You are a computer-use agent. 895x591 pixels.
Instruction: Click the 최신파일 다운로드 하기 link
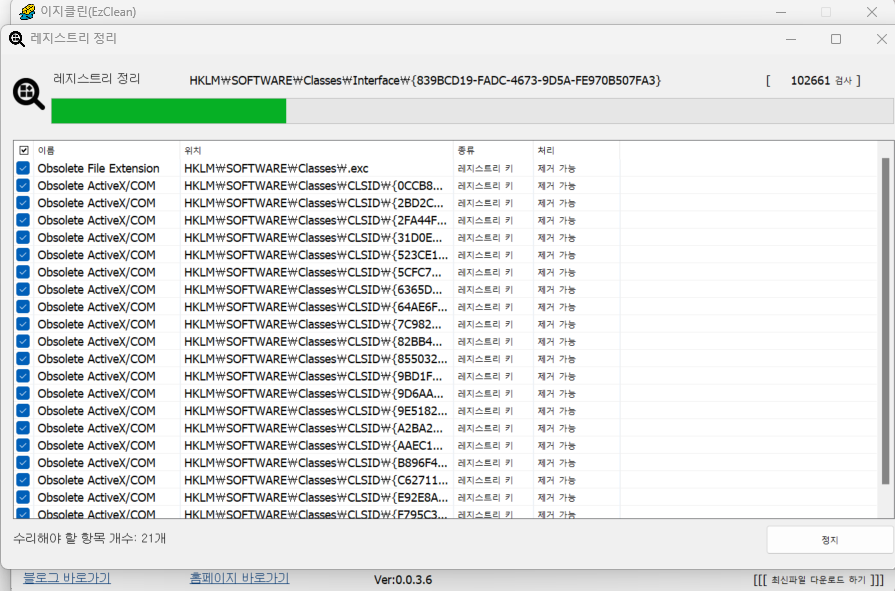819,580
